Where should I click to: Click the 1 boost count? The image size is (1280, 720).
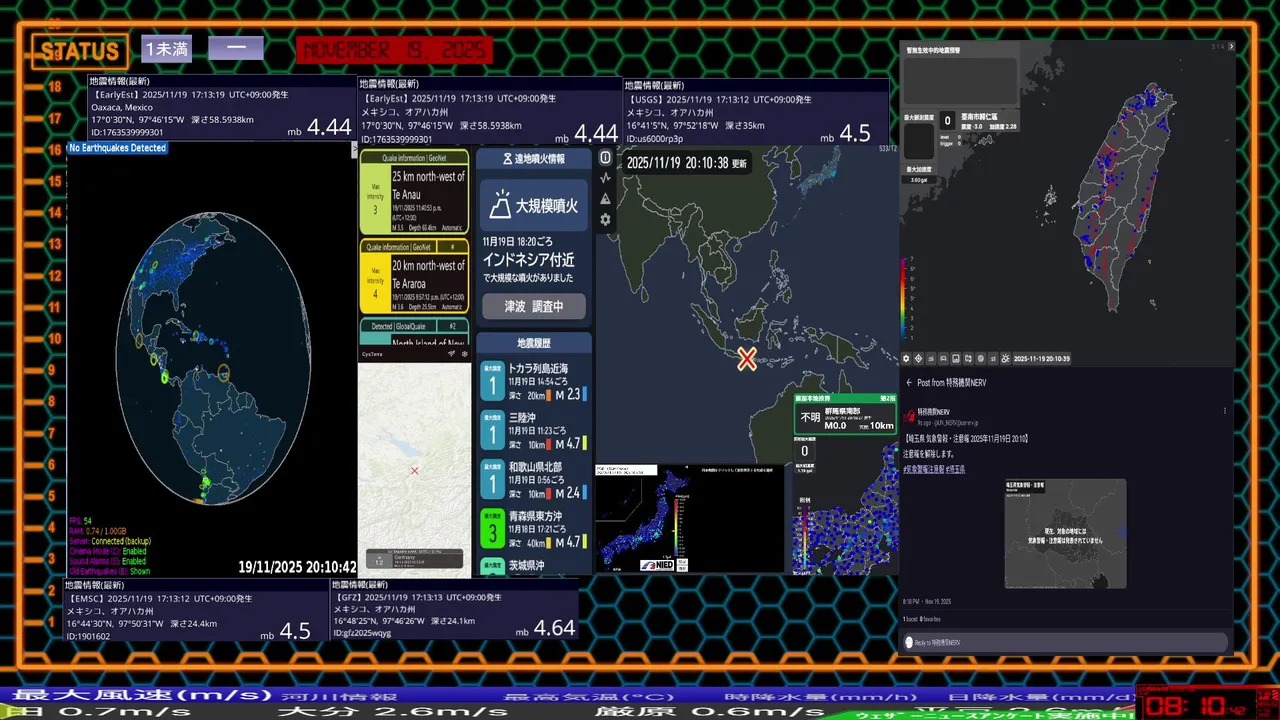click(x=910, y=620)
